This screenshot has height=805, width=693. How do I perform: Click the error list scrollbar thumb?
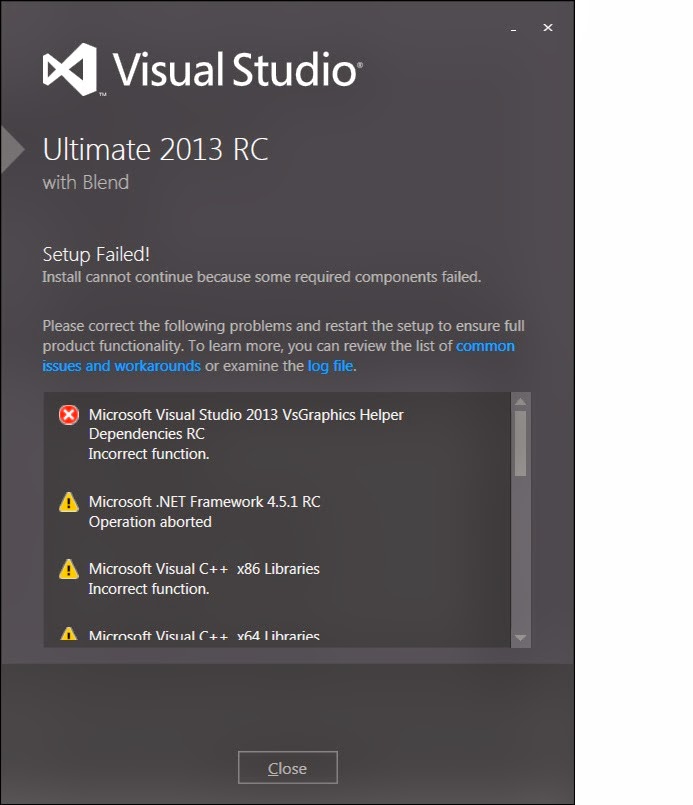click(520, 442)
